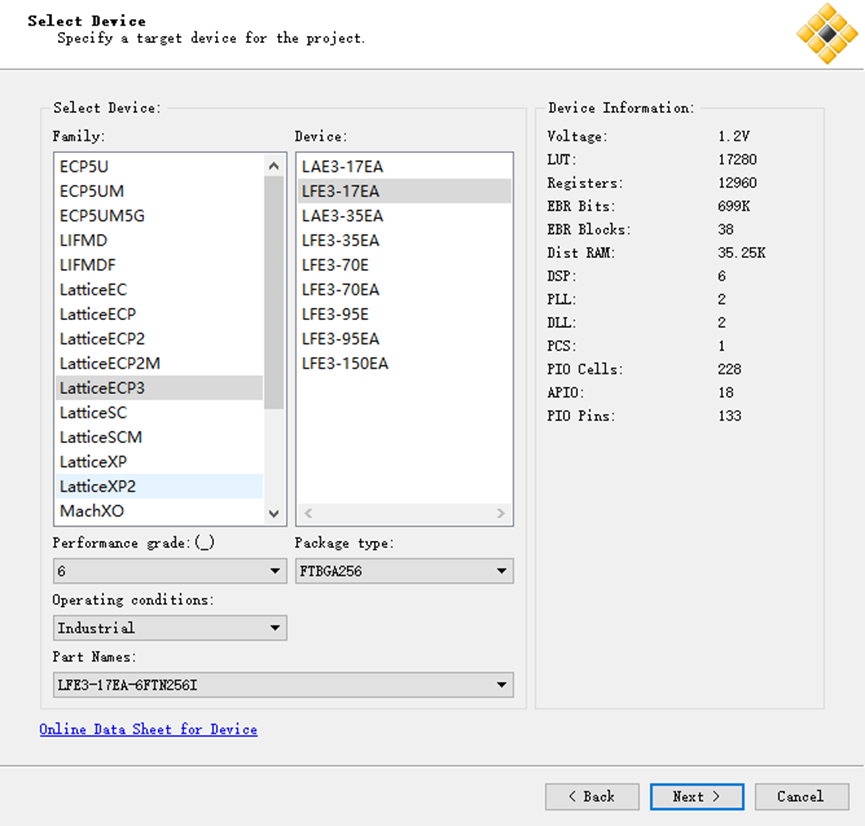
Task: Select device LFE3-150EA
Action: pos(404,364)
